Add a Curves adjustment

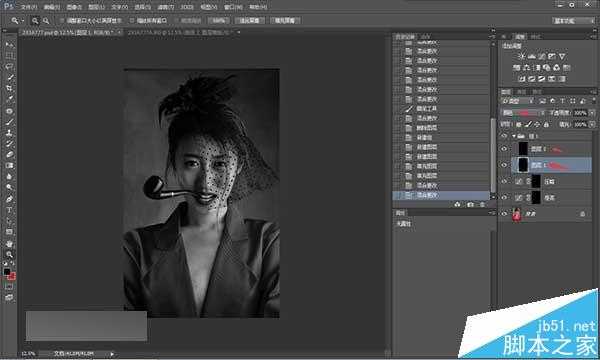click(541, 56)
